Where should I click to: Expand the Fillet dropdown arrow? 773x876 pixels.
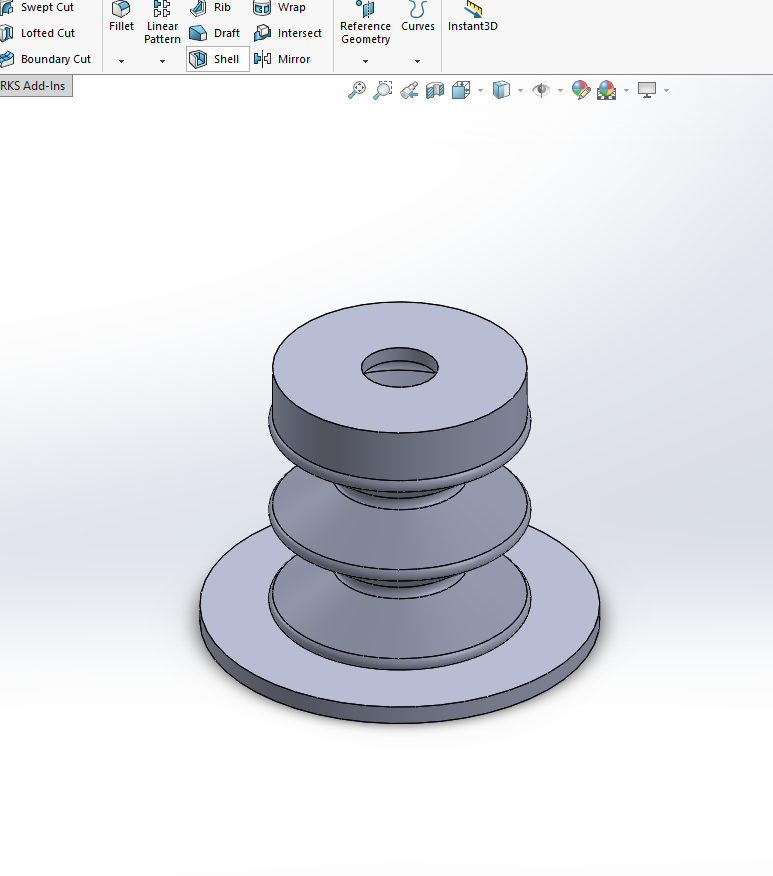tap(121, 61)
